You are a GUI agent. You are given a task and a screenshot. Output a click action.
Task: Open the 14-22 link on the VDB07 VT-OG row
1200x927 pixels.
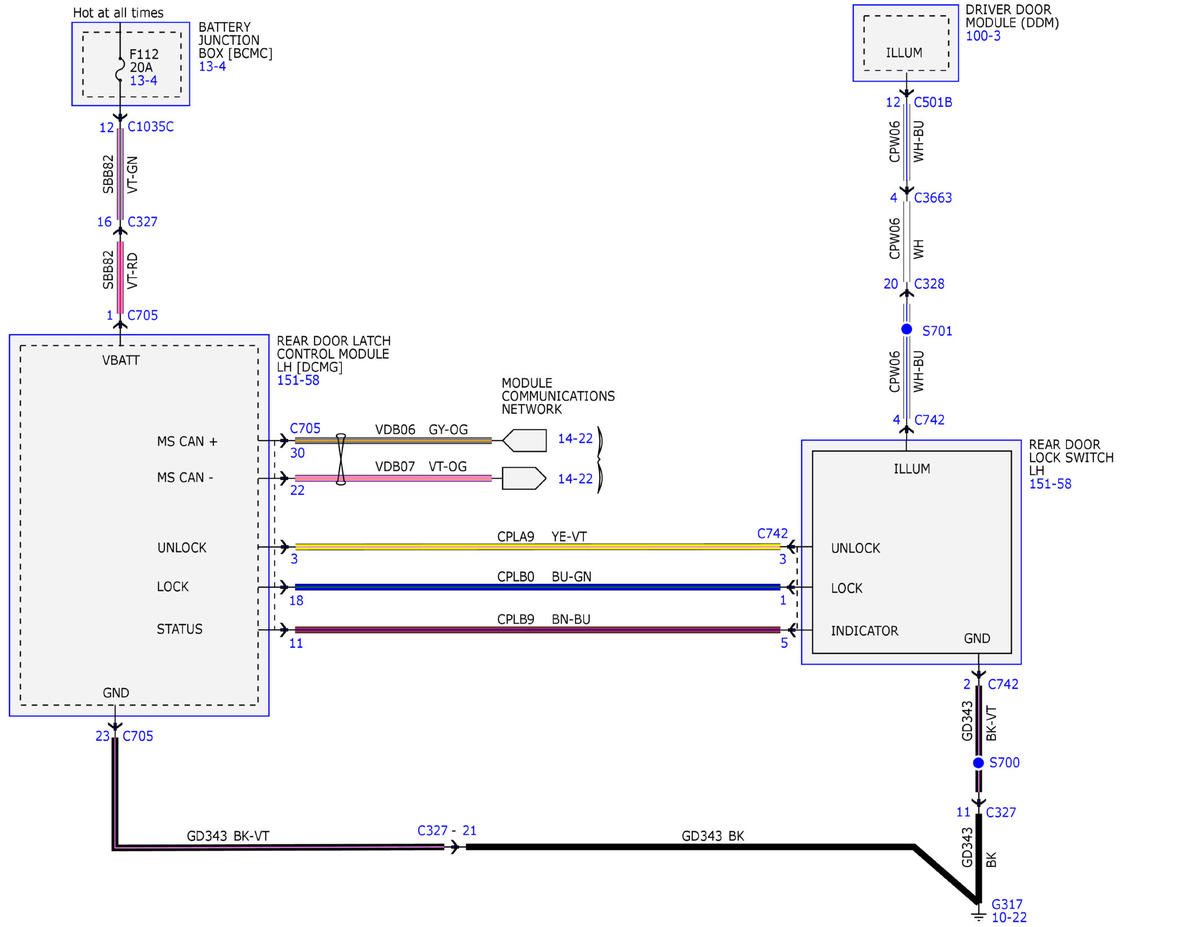point(575,479)
